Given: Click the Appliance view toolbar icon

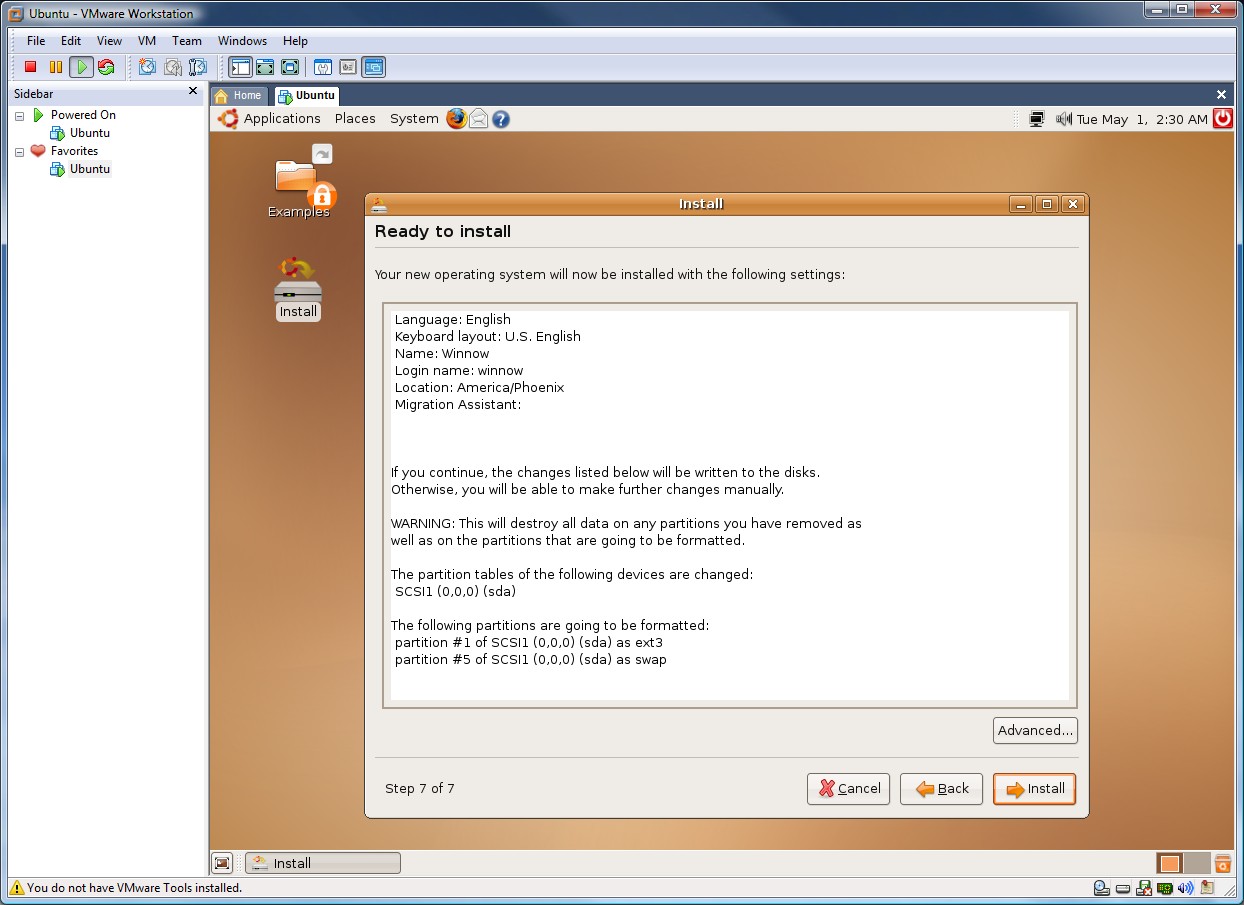Looking at the screenshot, I should click(x=348, y=67).
